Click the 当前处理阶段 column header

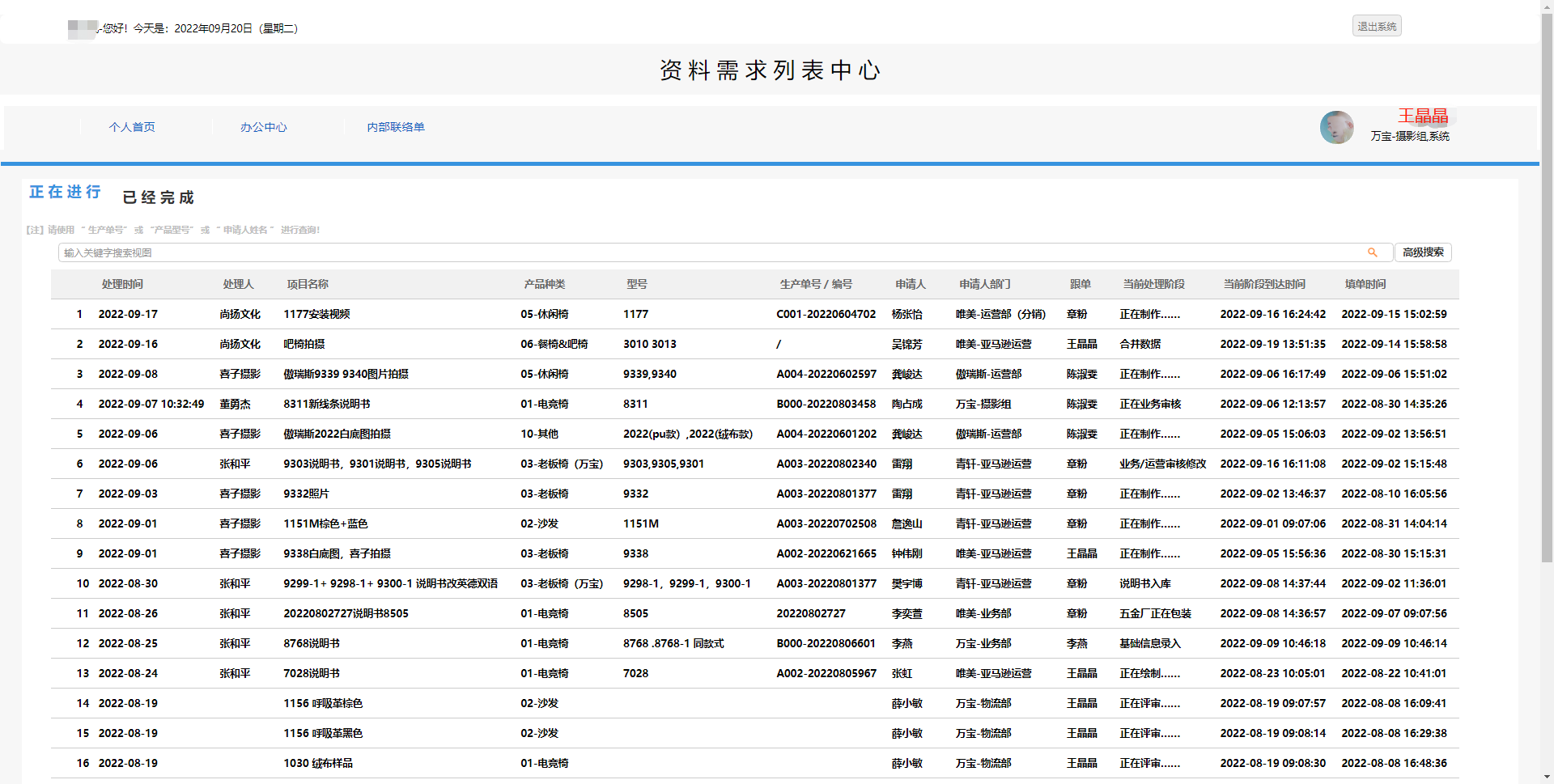coord(1153,284)
